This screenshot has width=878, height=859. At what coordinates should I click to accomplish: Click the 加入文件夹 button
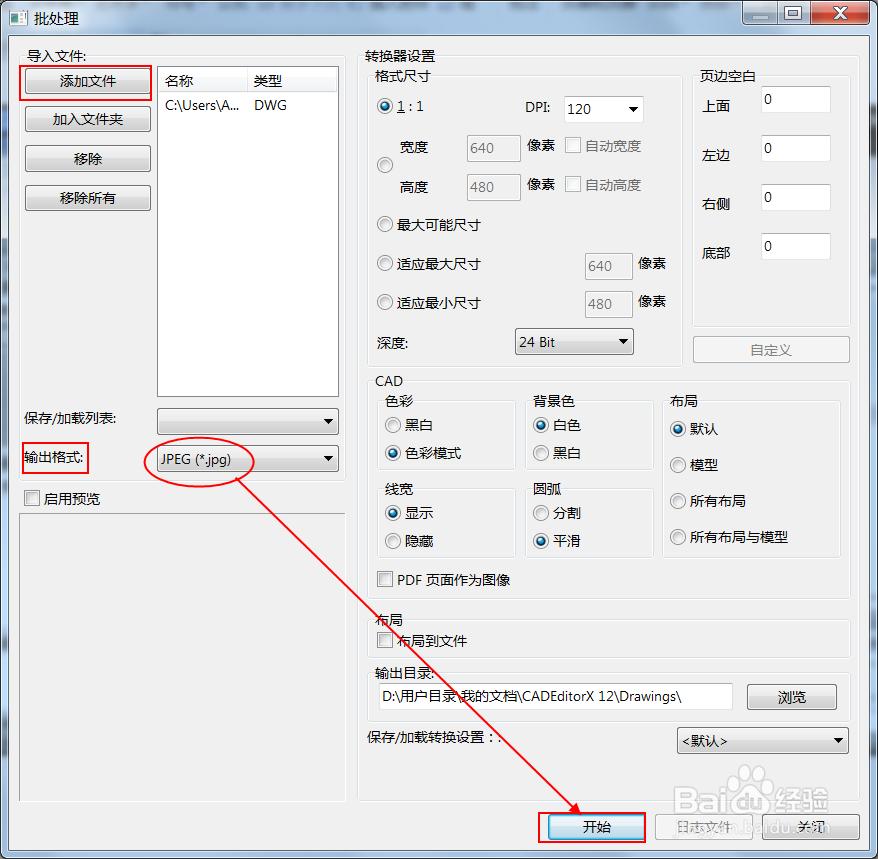pos(86,119)
